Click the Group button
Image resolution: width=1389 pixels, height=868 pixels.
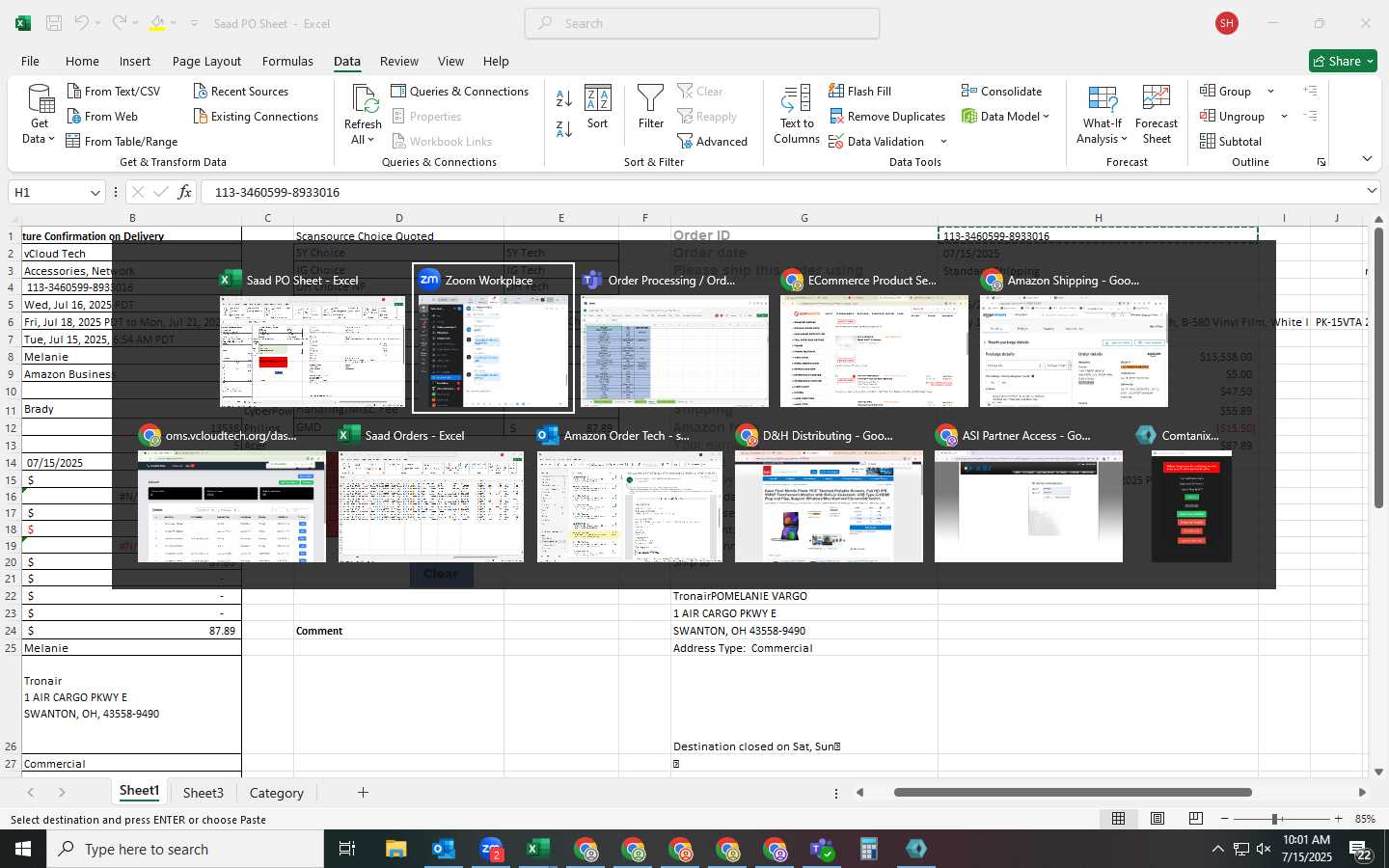pyautogui.click(x=1226, y=92)
